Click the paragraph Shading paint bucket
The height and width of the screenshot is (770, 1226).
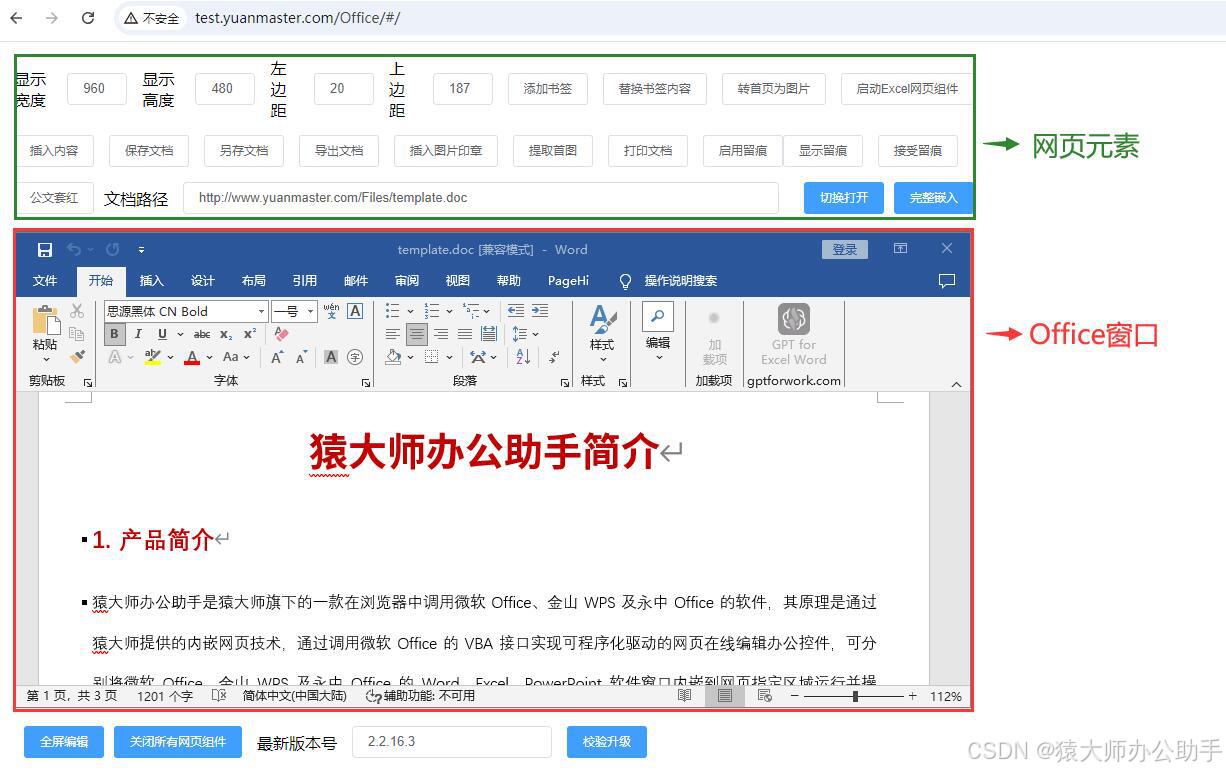393,357
